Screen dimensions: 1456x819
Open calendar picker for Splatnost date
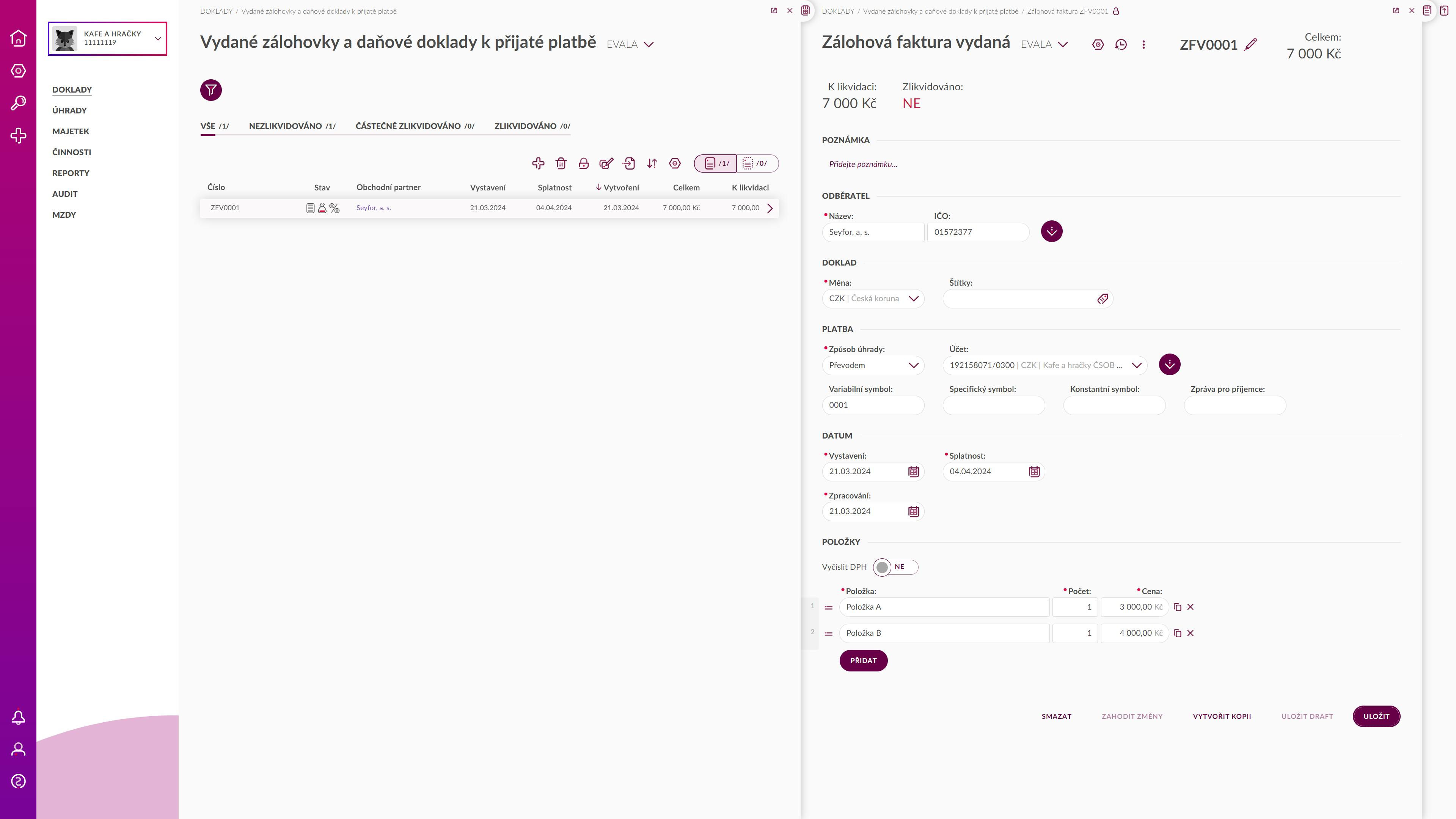1034,472
